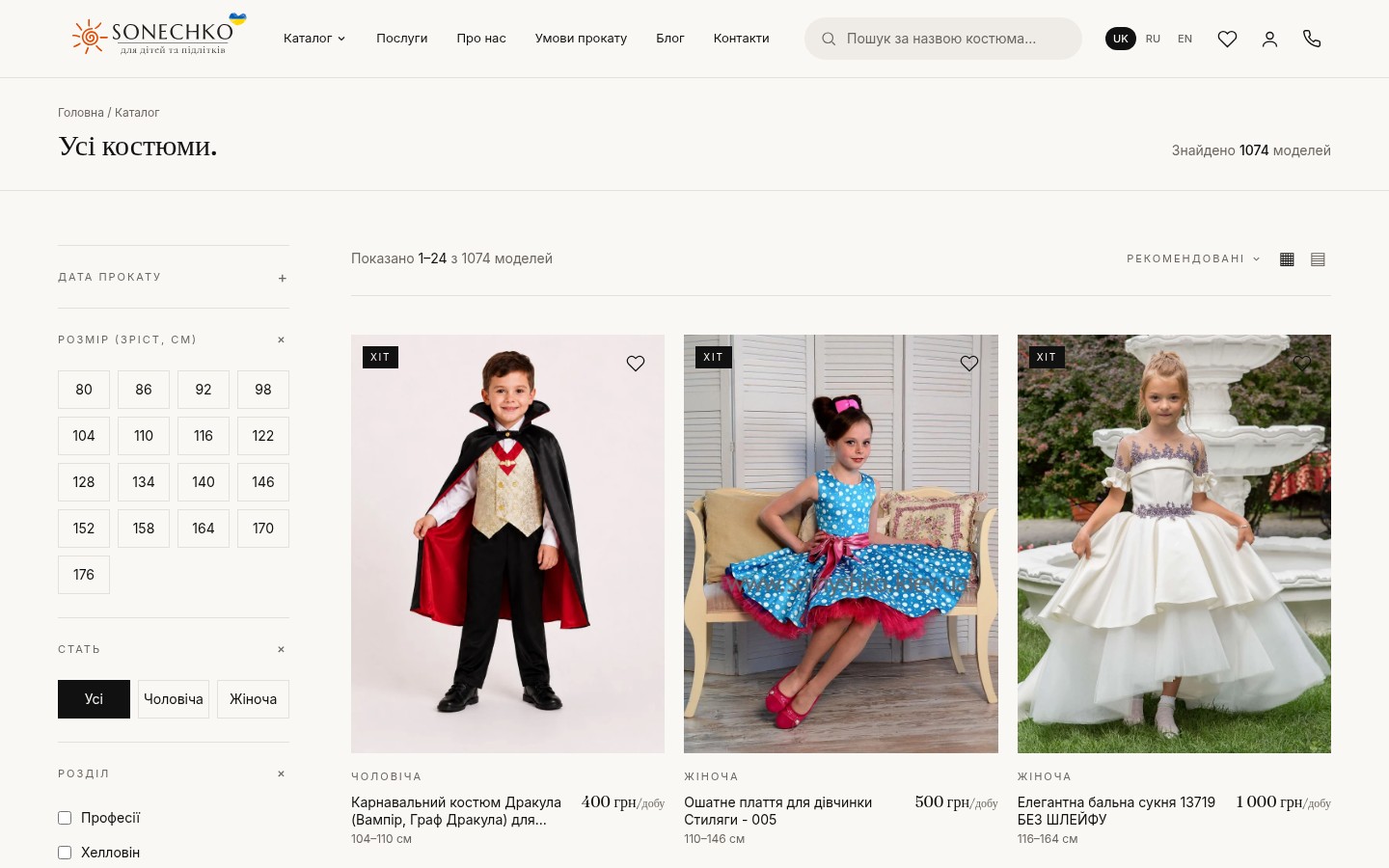The image size is (1389, 868).
Task: Switch to grid view layout icon
Action: click(1287, 258)
